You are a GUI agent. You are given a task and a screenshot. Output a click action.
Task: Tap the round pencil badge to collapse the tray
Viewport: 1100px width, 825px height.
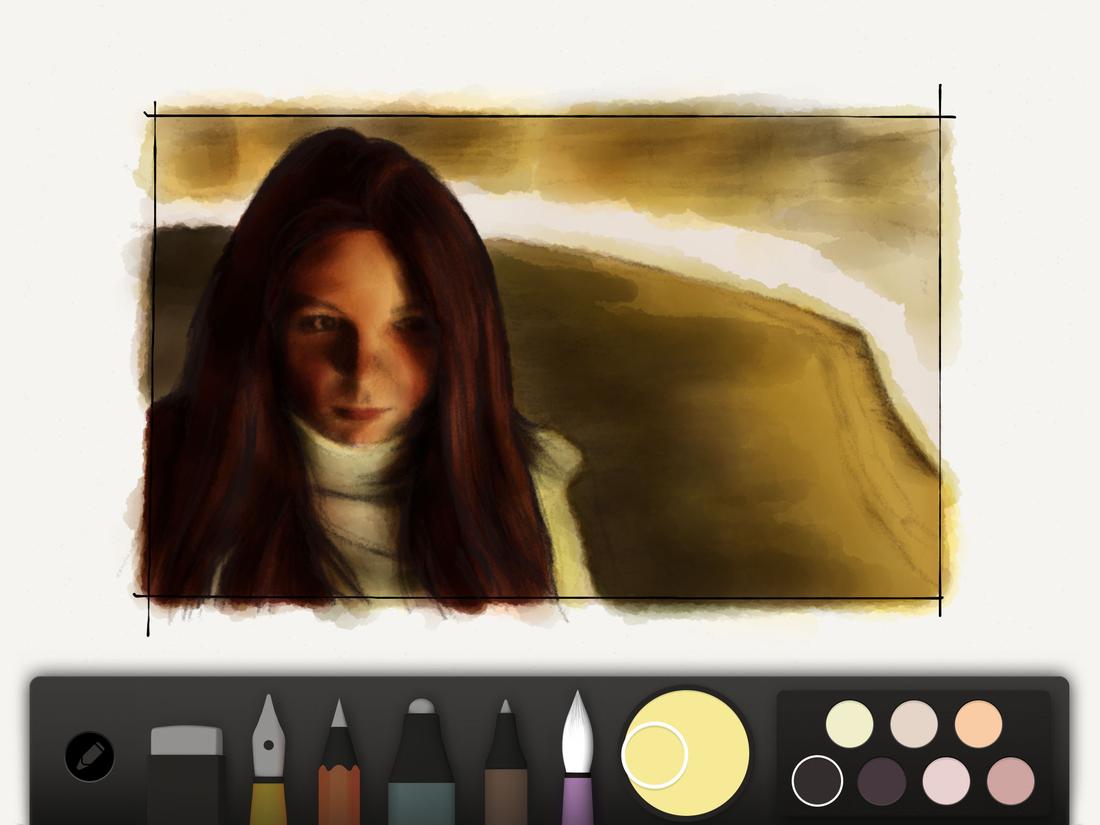coord(88,755)
